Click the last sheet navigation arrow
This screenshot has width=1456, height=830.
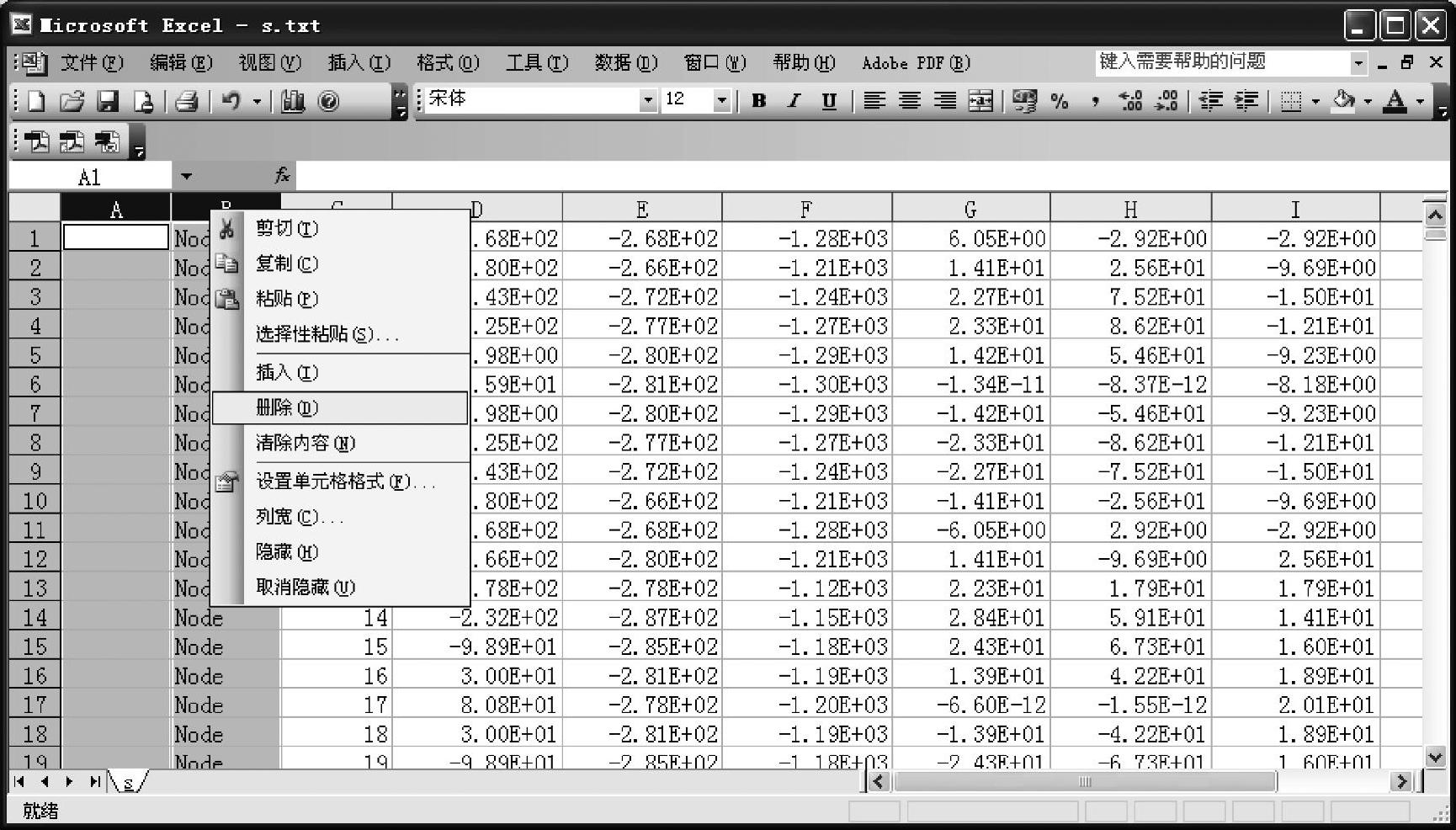click(x=94, y=782)
